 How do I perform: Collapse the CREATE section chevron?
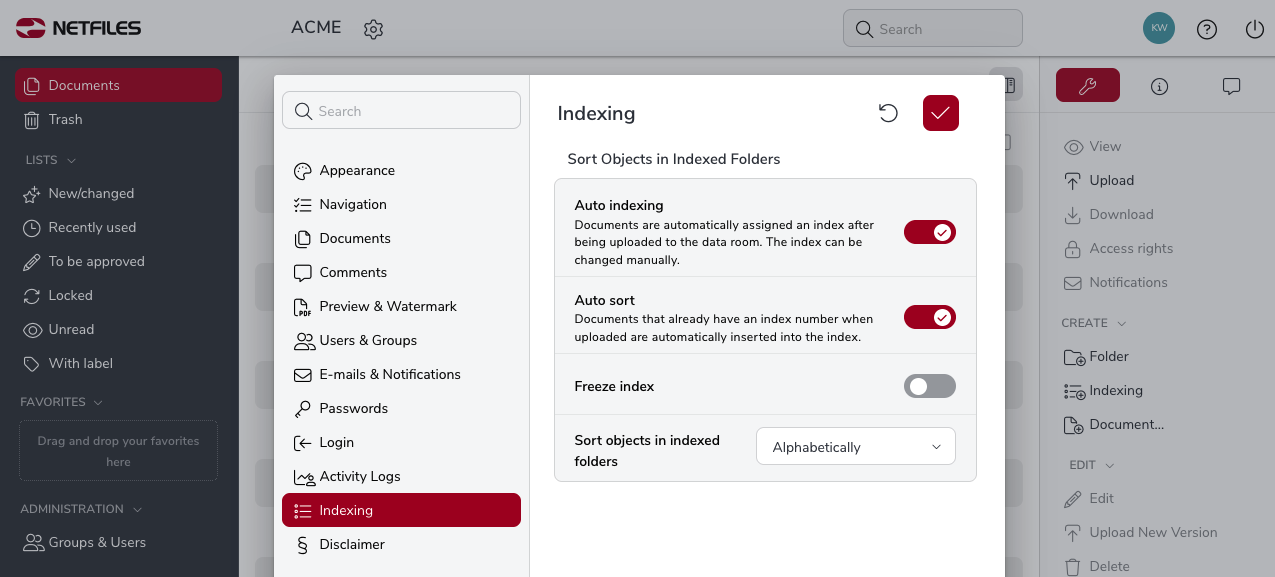(x=1121, y=323)
